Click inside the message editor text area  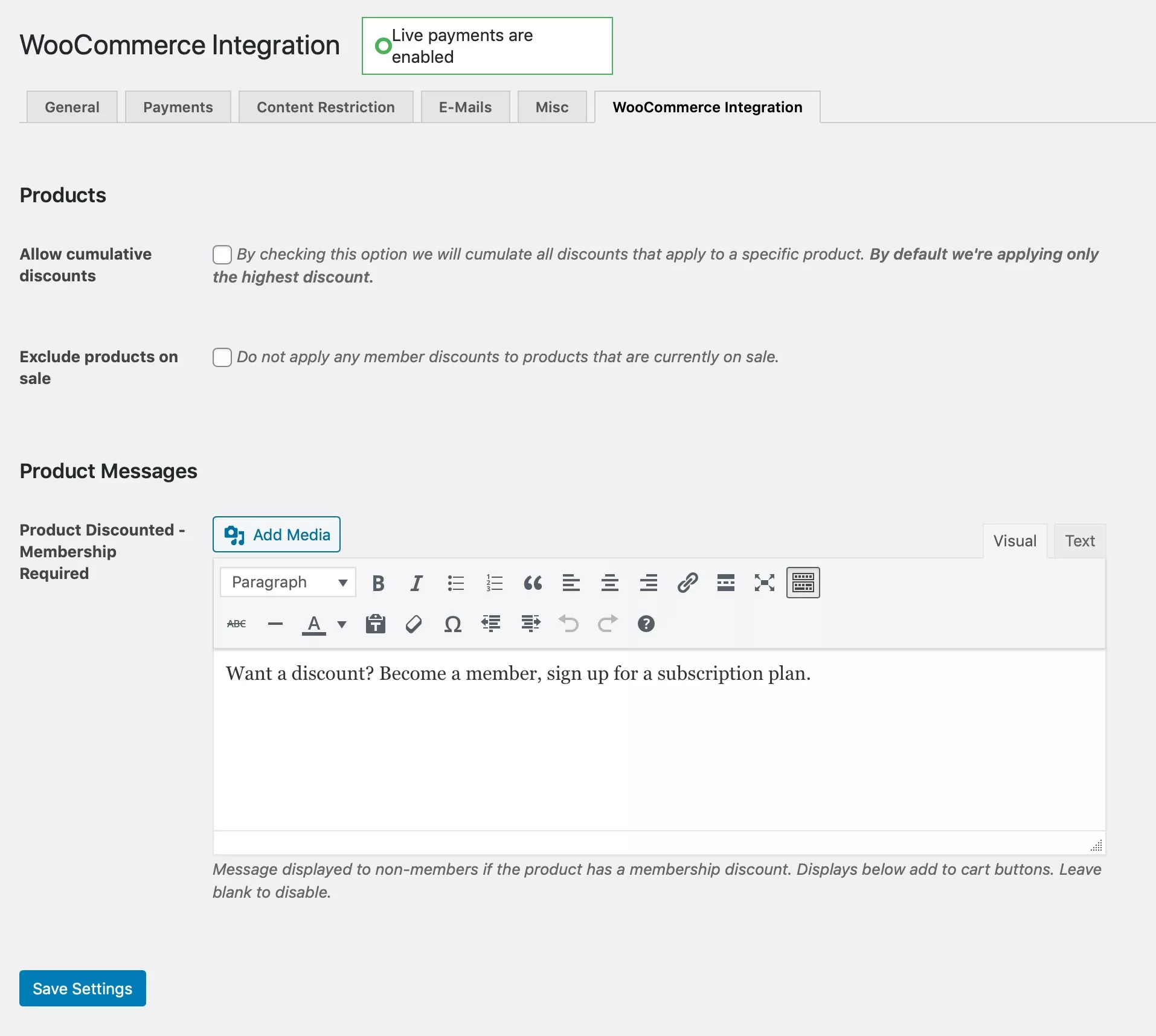pyautogui.click(x=660, y=740)
